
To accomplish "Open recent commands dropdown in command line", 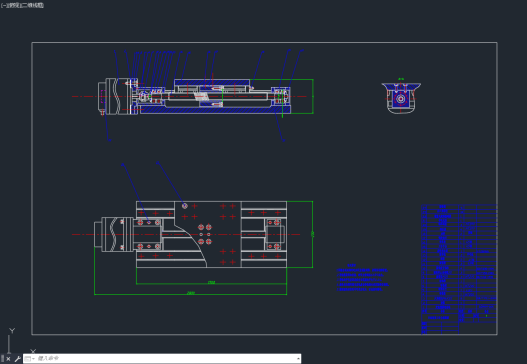I will [29, 359].
